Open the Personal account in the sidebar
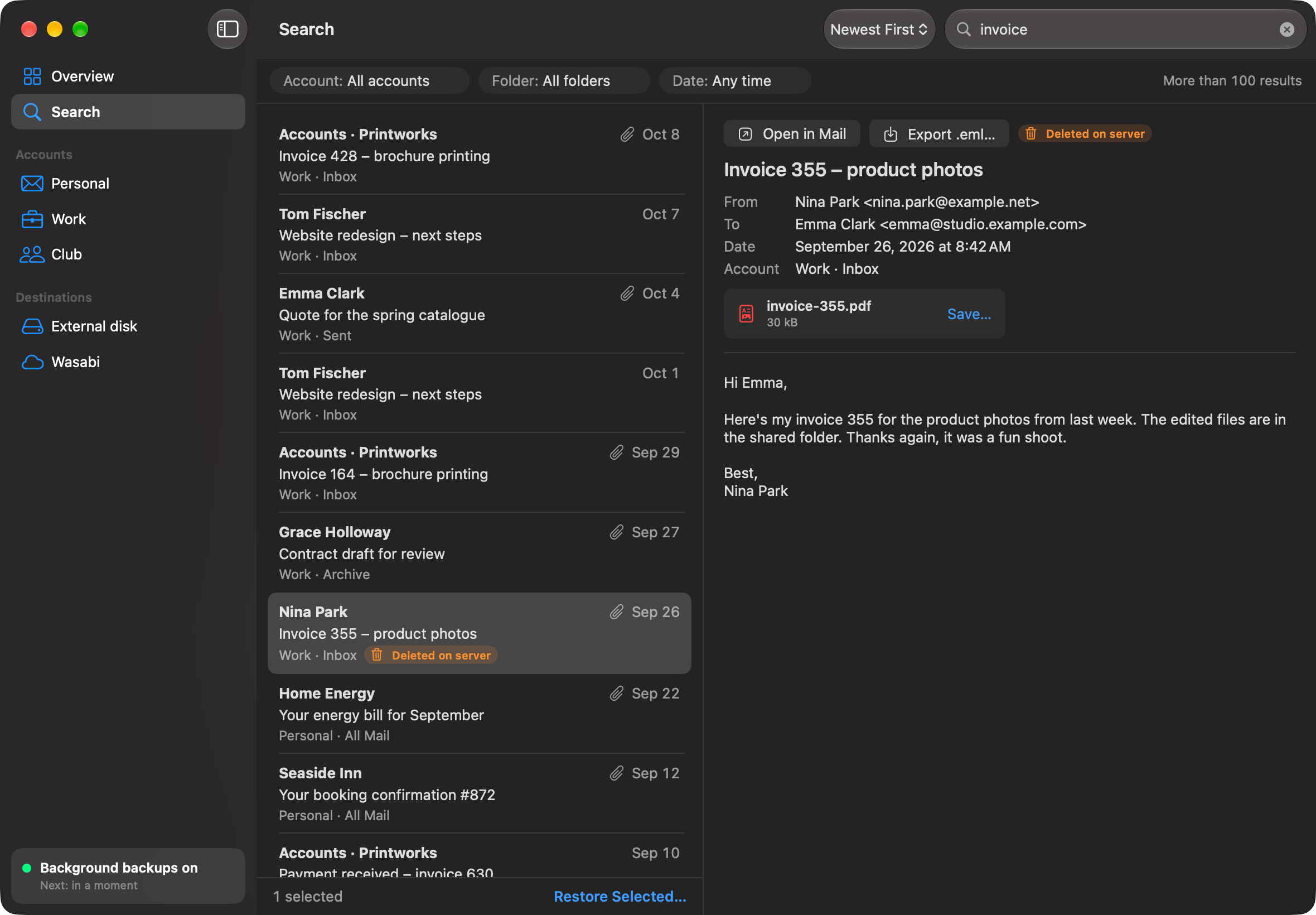The height and width of the screenshot is (915, 1316). click(128, 184)
